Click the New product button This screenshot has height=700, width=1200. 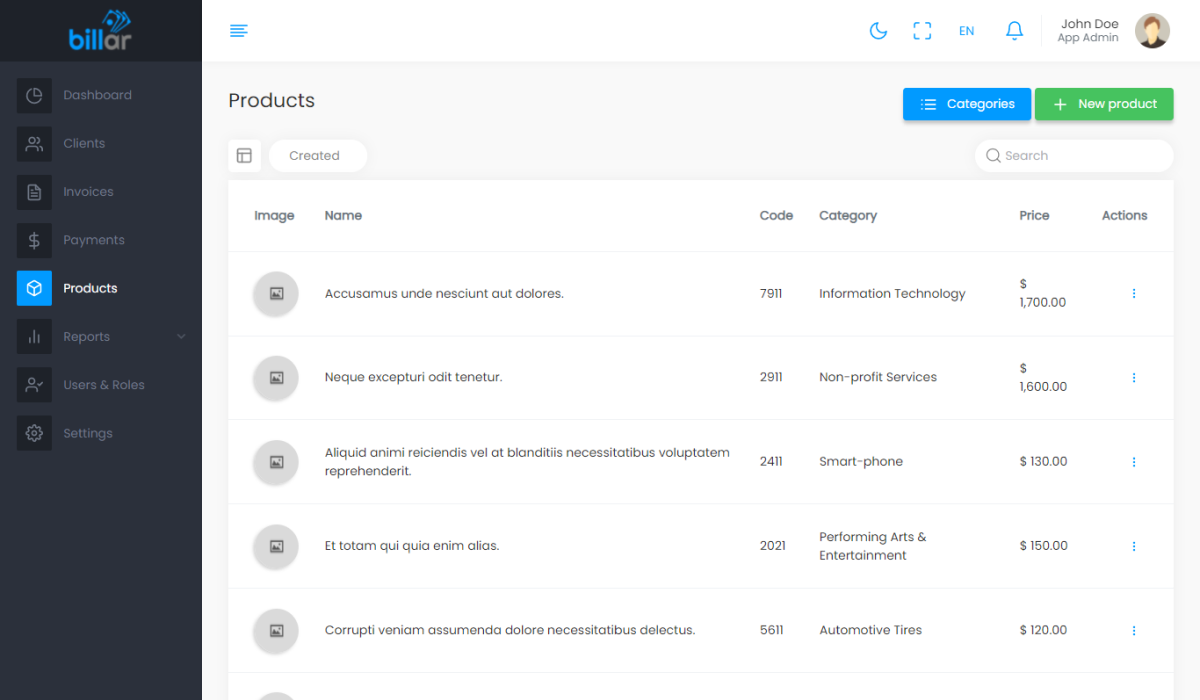tap(1103, 104)
